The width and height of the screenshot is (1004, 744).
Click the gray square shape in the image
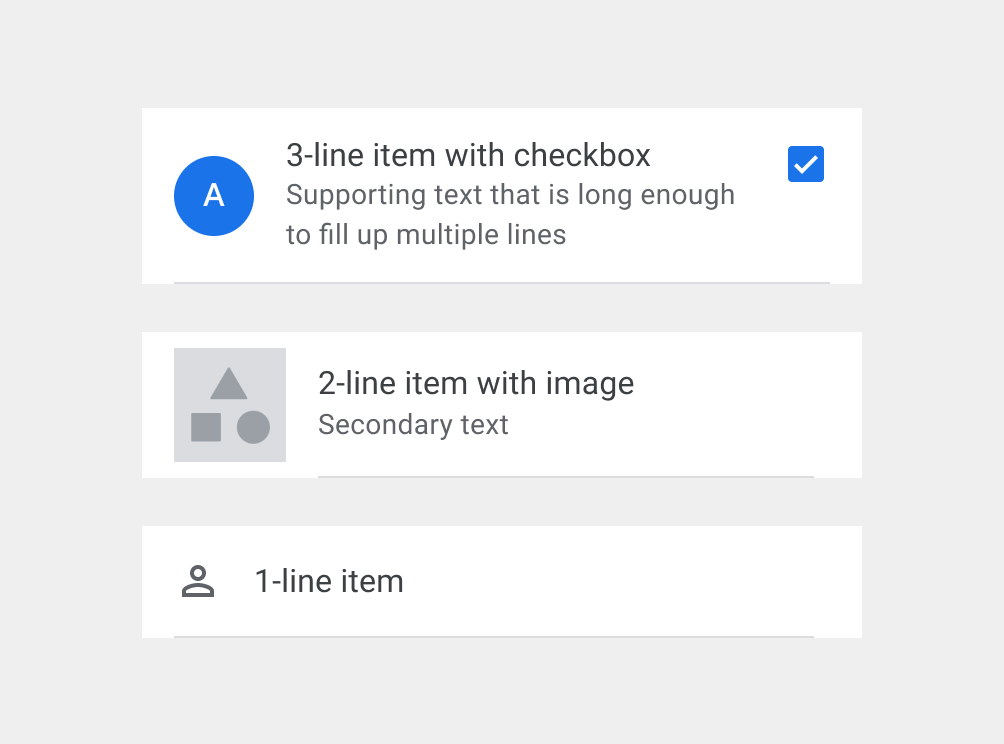point(206,427)
